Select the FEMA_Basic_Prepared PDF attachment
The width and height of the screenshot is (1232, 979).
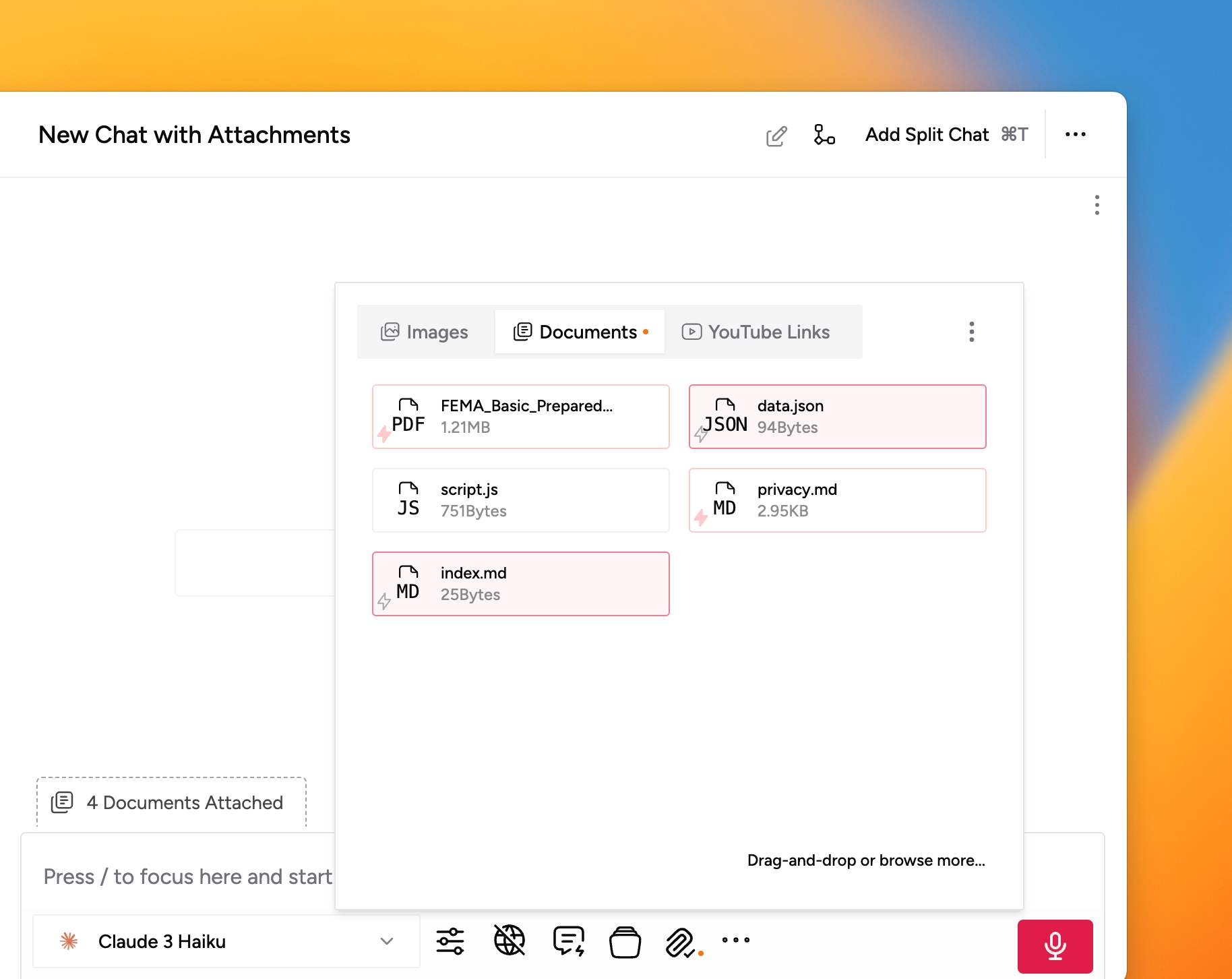(520, 416)
